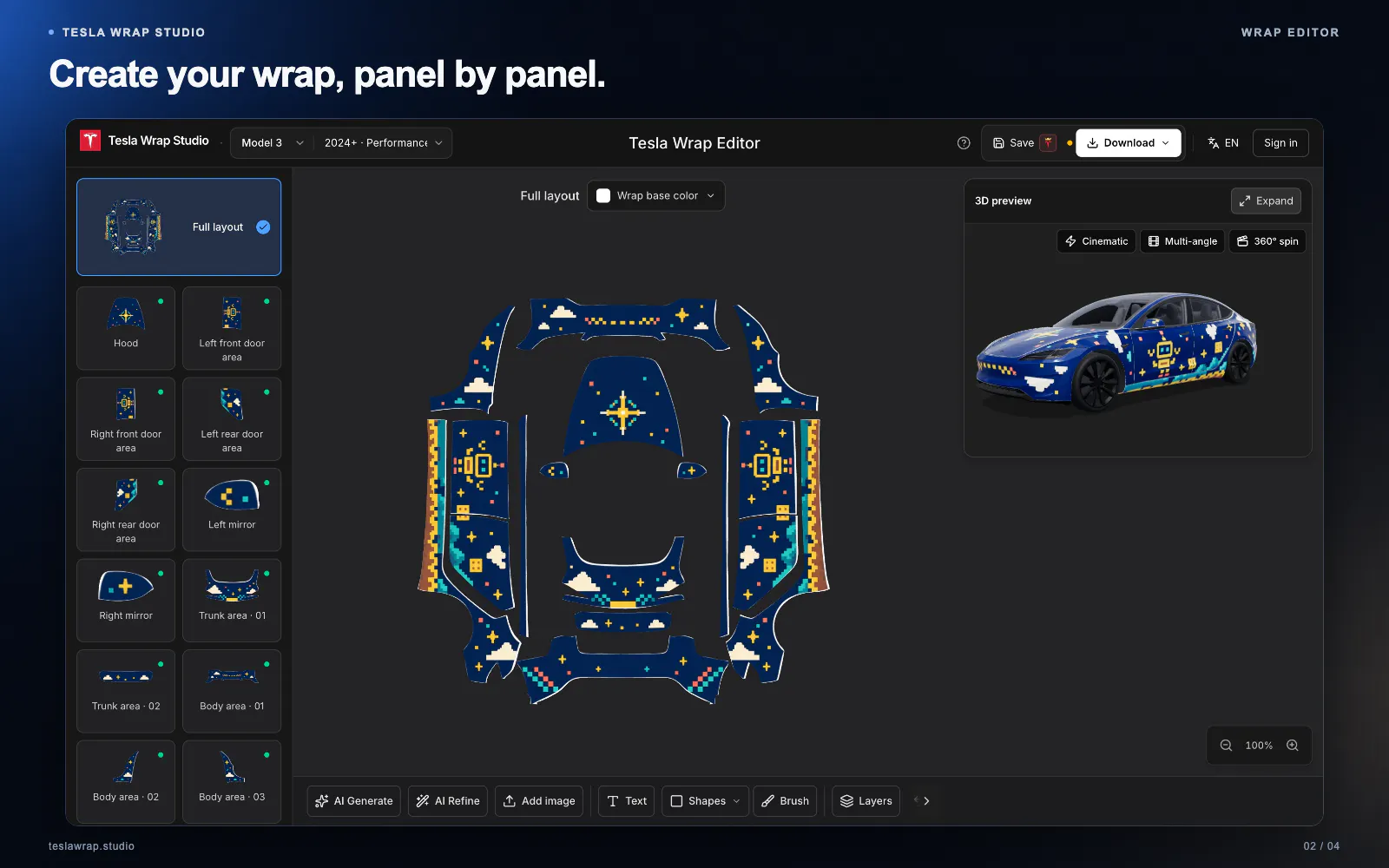Click the EN language label
The height and width of the screenshot is (868, 1389).
(1232, 143)
